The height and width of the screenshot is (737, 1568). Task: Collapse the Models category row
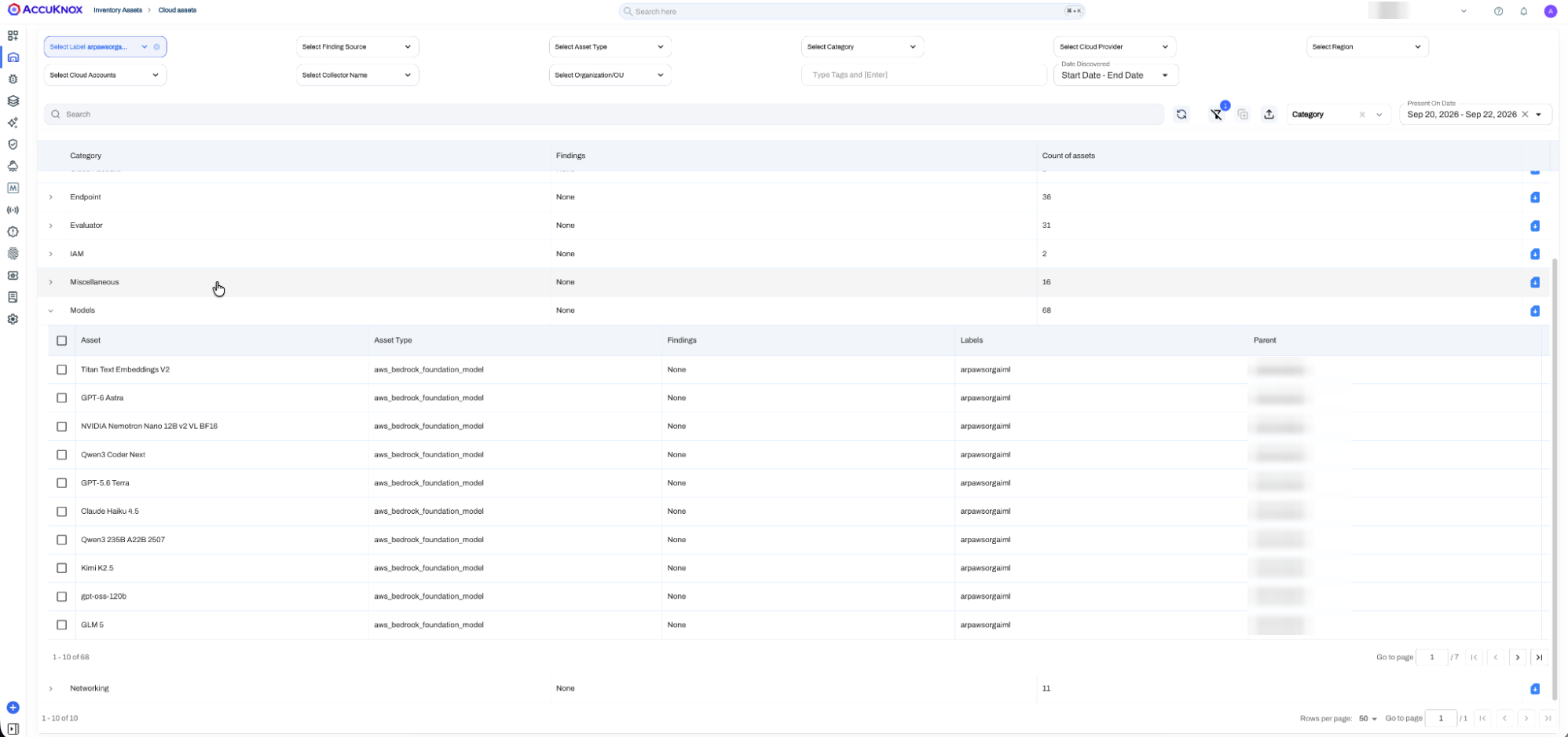coord(51,311)
